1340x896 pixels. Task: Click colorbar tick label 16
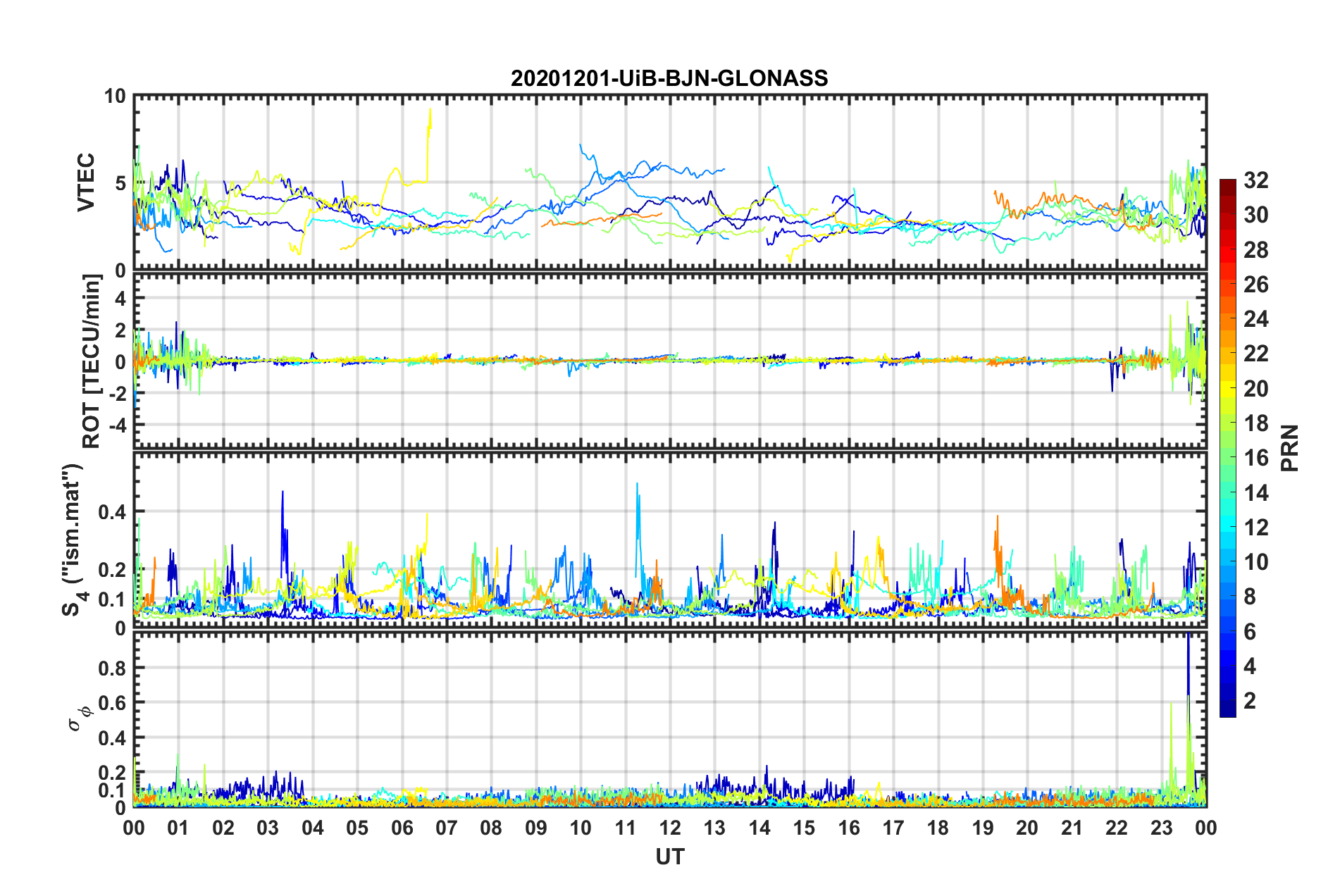coord(1256,458)
